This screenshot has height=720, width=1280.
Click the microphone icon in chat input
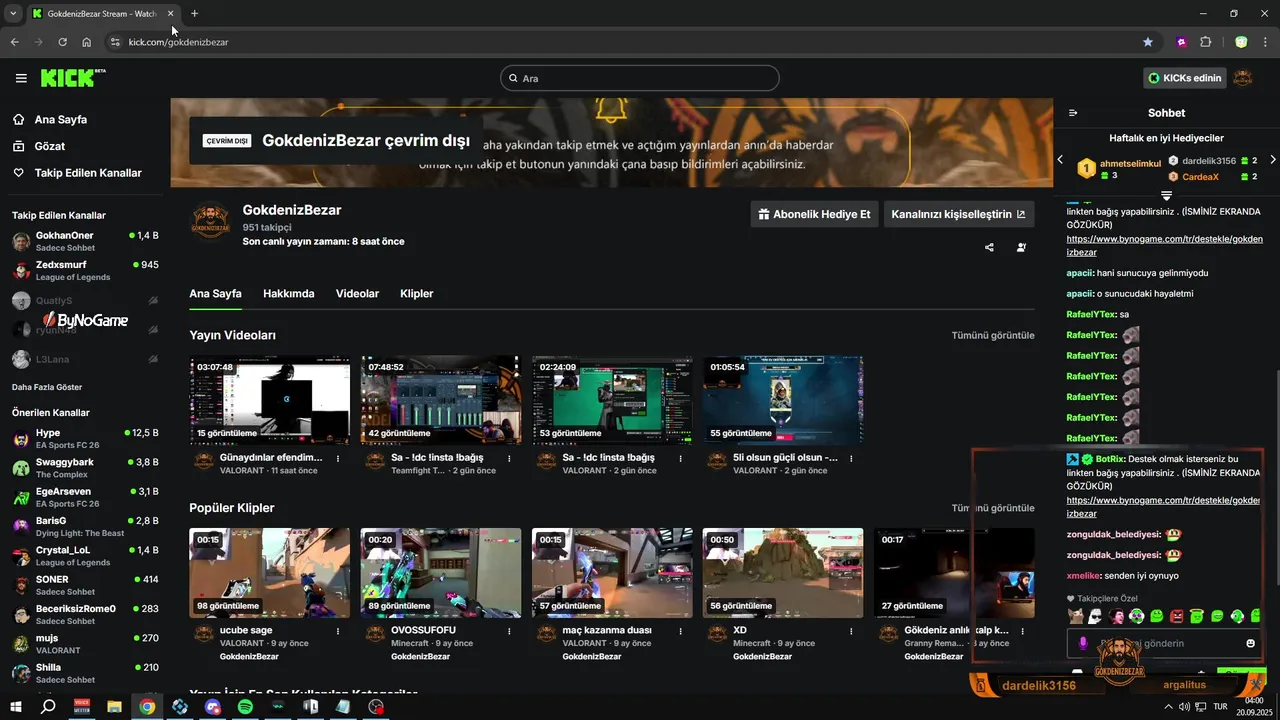click(1082, 643)
